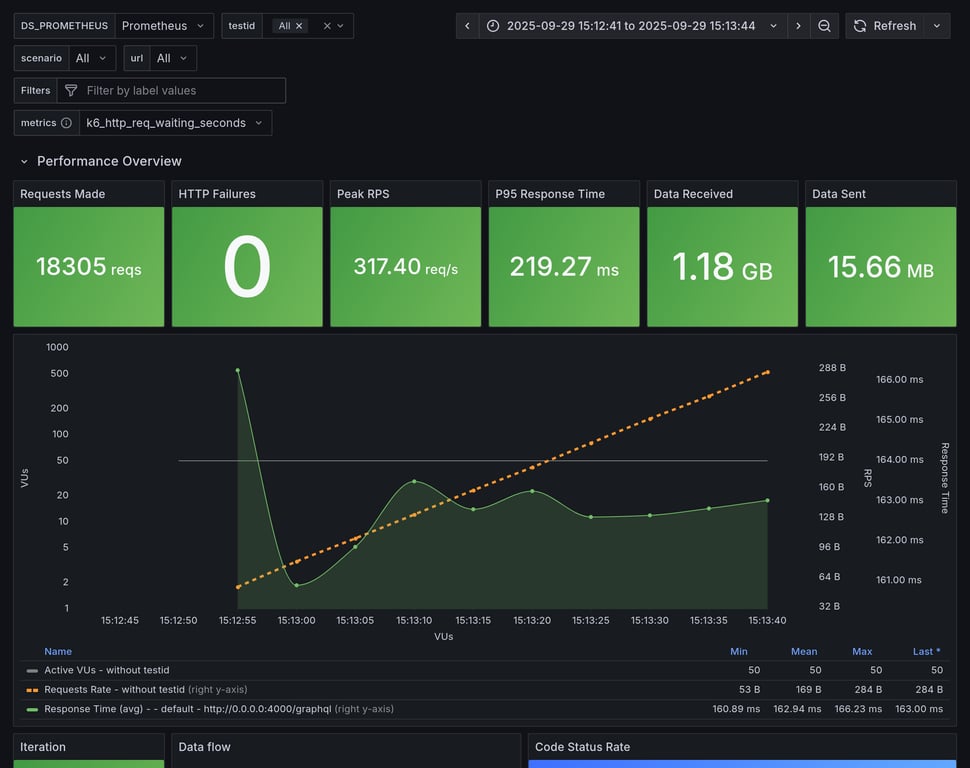The height and width of the screenshot is (768, 970).
Task: Click the Iteration panel title
Action: pos(43,747)
